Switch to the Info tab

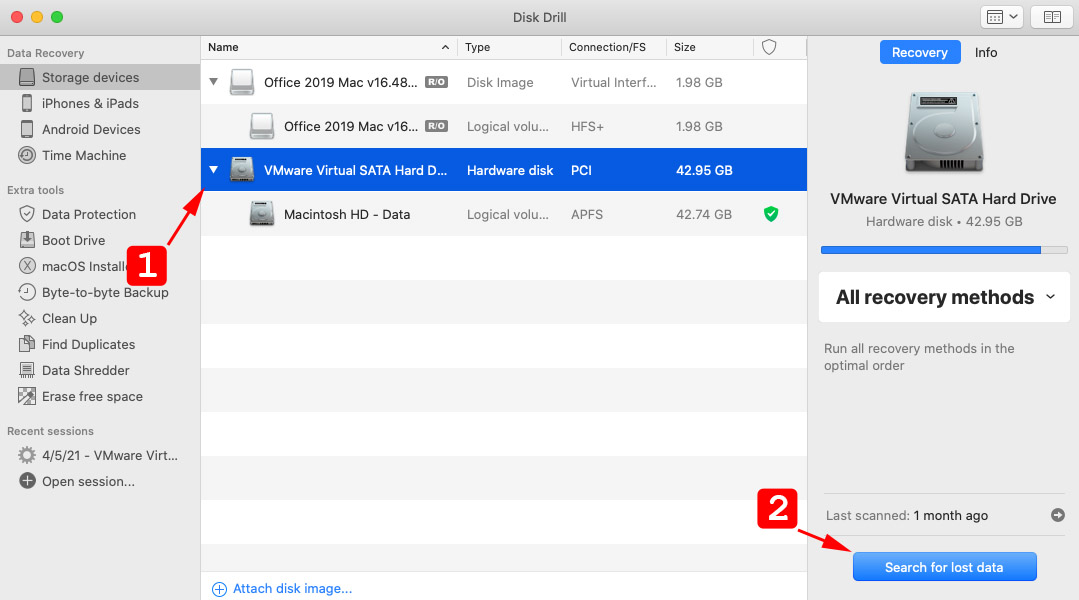[985, 52]
